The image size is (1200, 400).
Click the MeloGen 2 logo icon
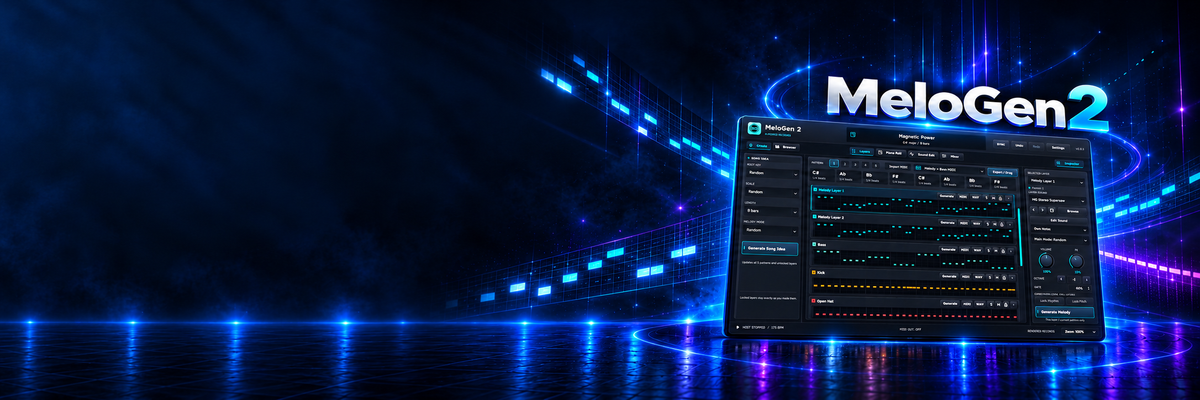(755, 128)
